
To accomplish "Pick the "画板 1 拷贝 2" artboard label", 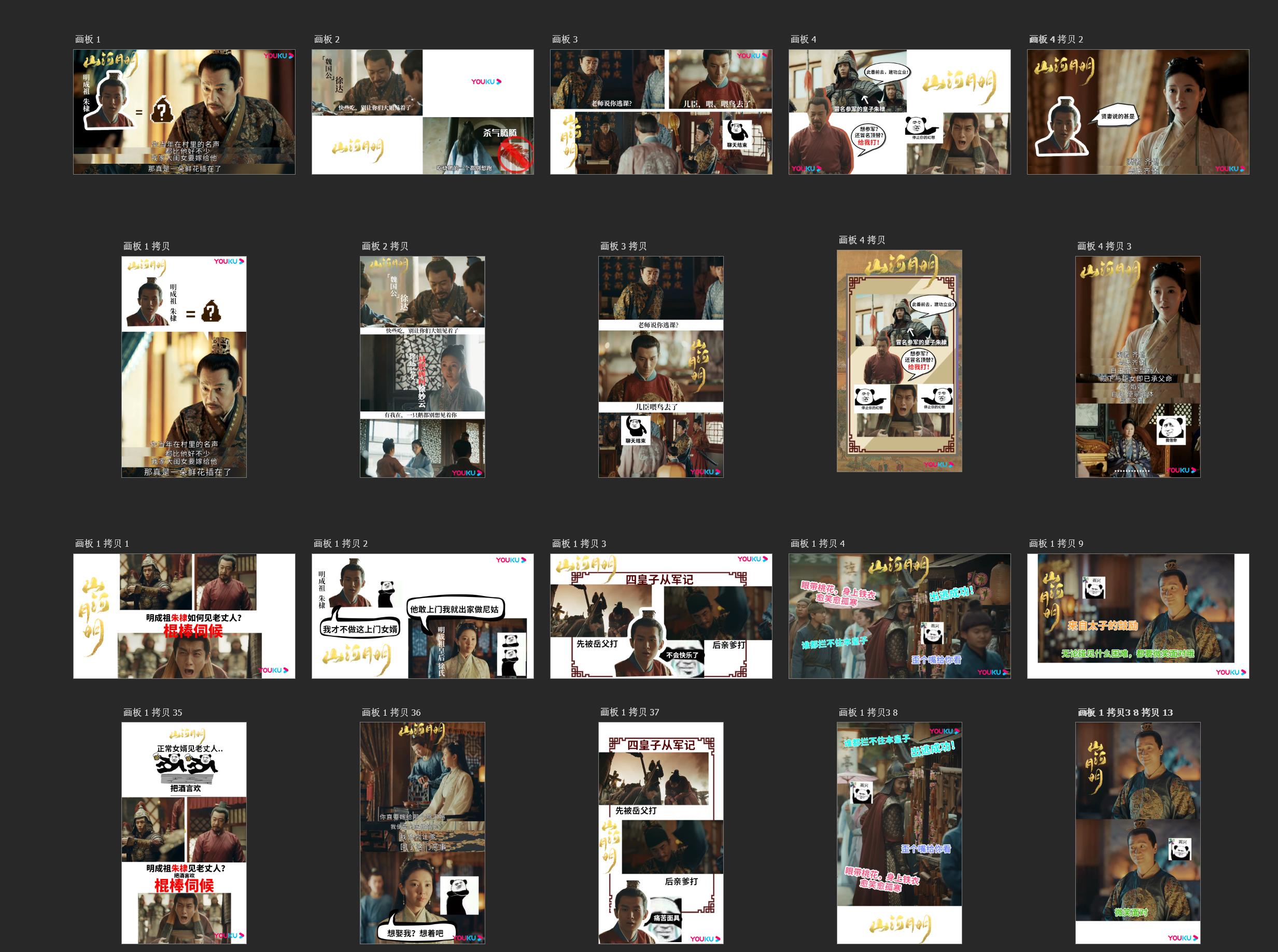I will coord(341,544).
